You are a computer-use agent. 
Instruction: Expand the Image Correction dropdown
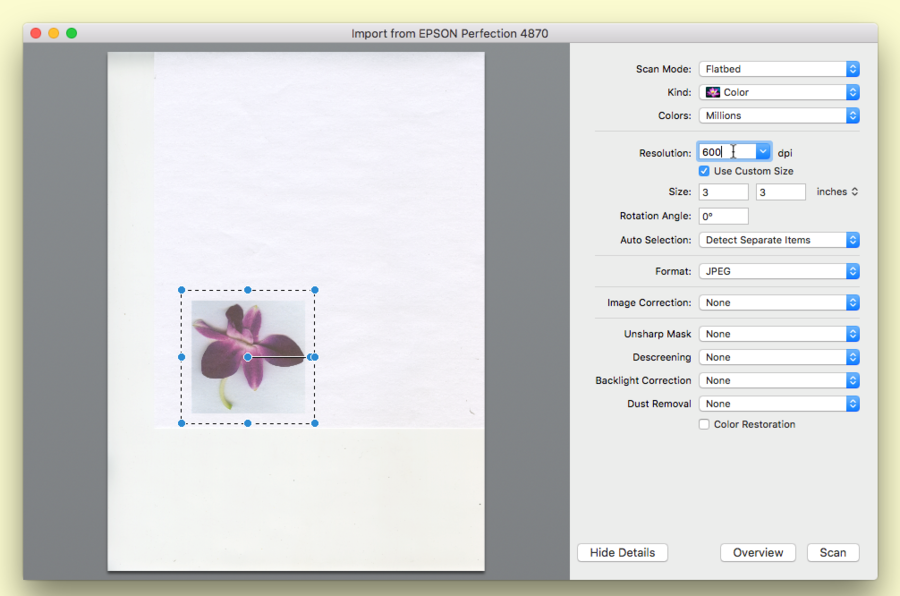(778, 302)
